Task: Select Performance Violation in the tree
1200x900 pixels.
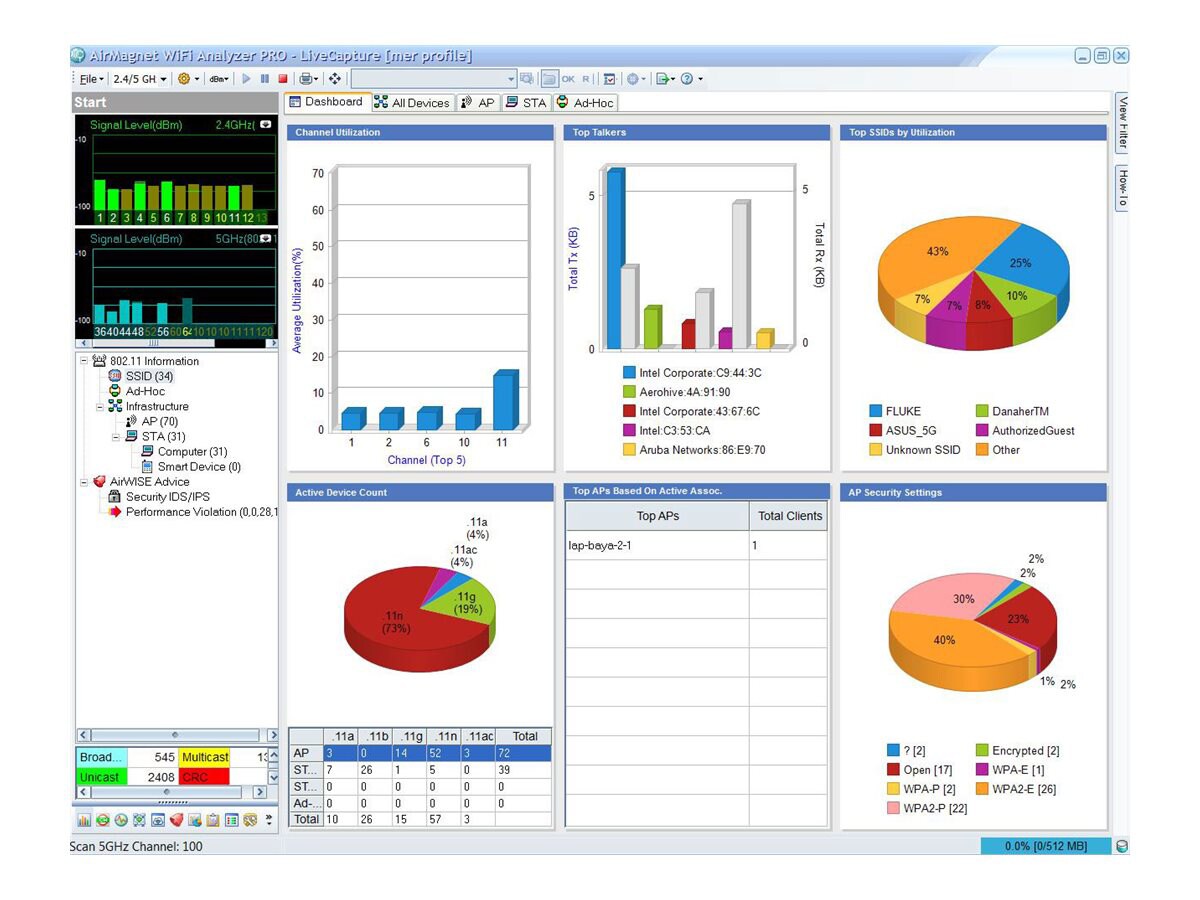Action: (x=202, y=511)
